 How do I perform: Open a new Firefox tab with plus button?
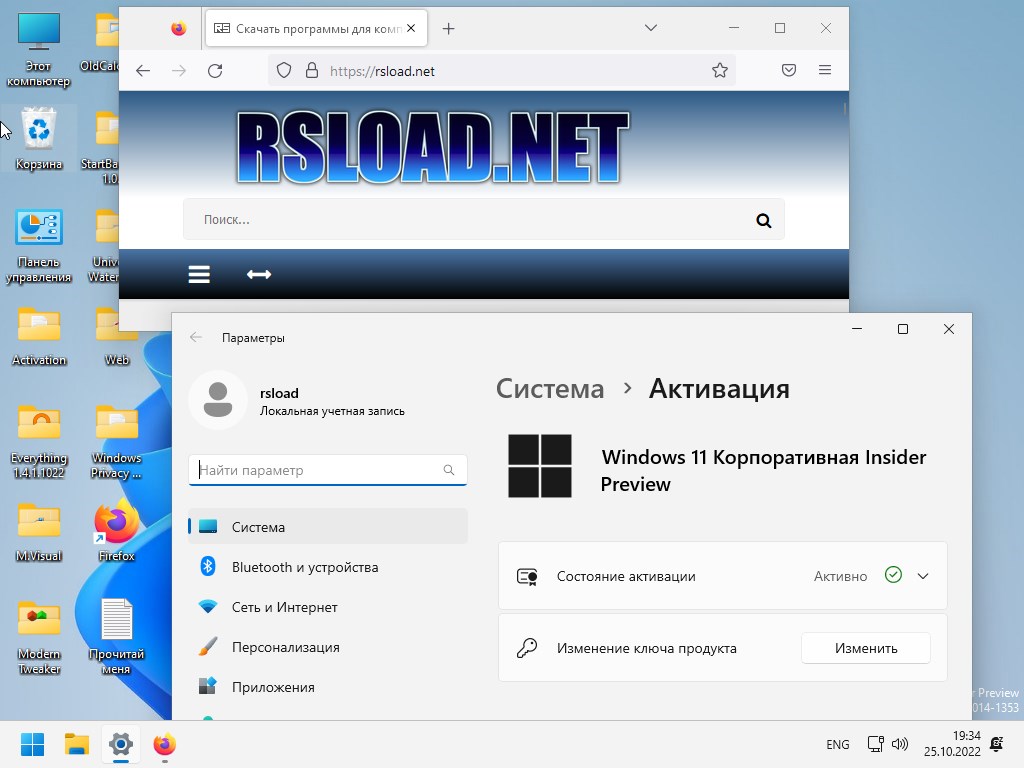(x=448, y=29)
